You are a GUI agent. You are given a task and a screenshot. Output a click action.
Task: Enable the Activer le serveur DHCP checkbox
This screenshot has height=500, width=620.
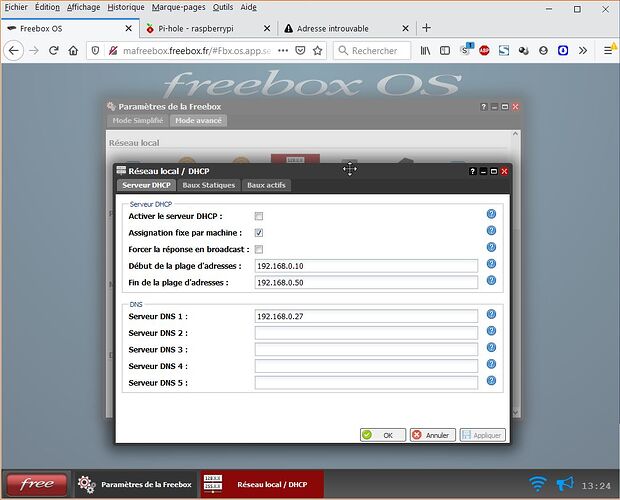point(259,216)
